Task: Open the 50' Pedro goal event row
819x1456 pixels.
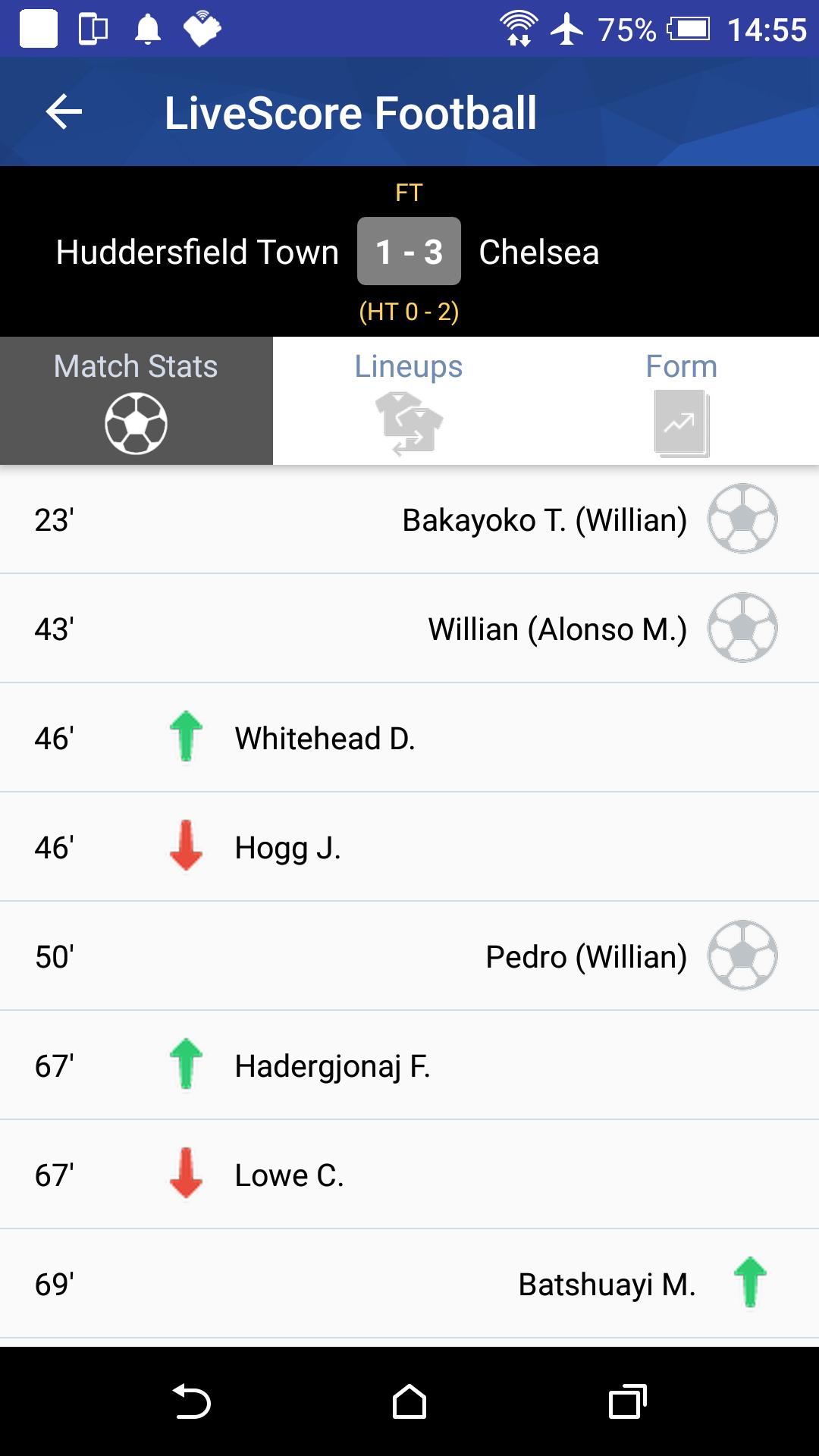Action: 409,955
